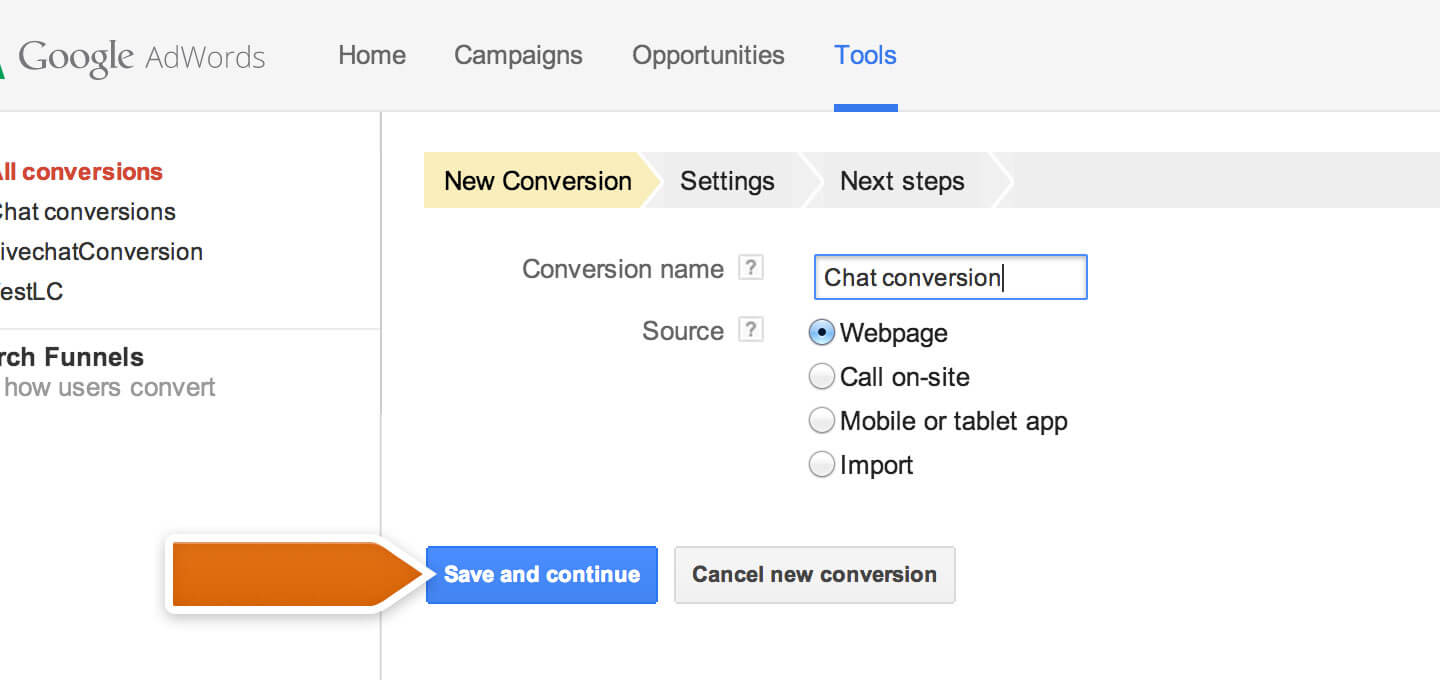Choose Mobile or tablet app as source
This screenshot has height=680, width=1440.
click(x=820, y=420)
